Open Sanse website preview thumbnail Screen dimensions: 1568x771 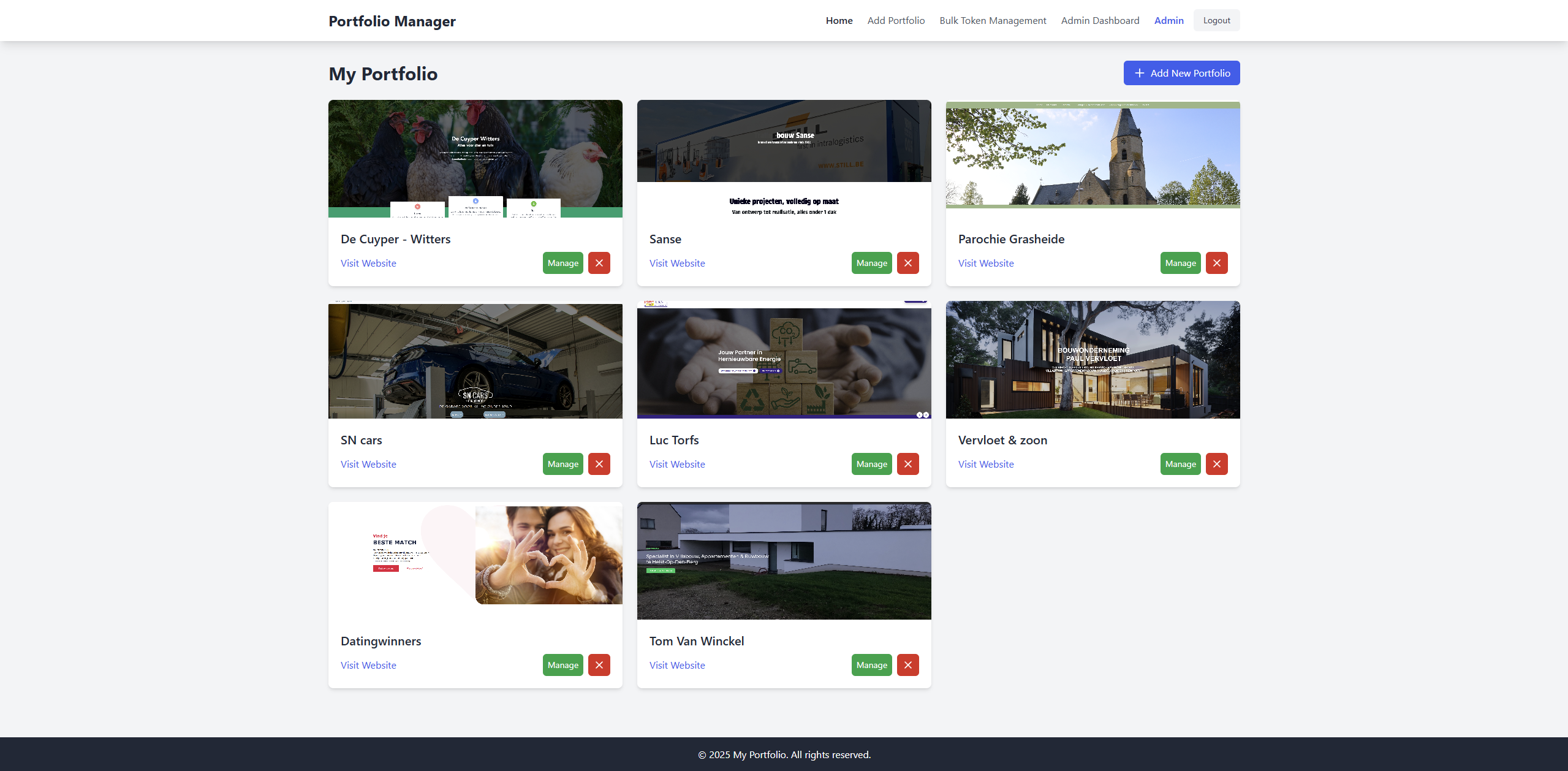[x=784, y=159]
